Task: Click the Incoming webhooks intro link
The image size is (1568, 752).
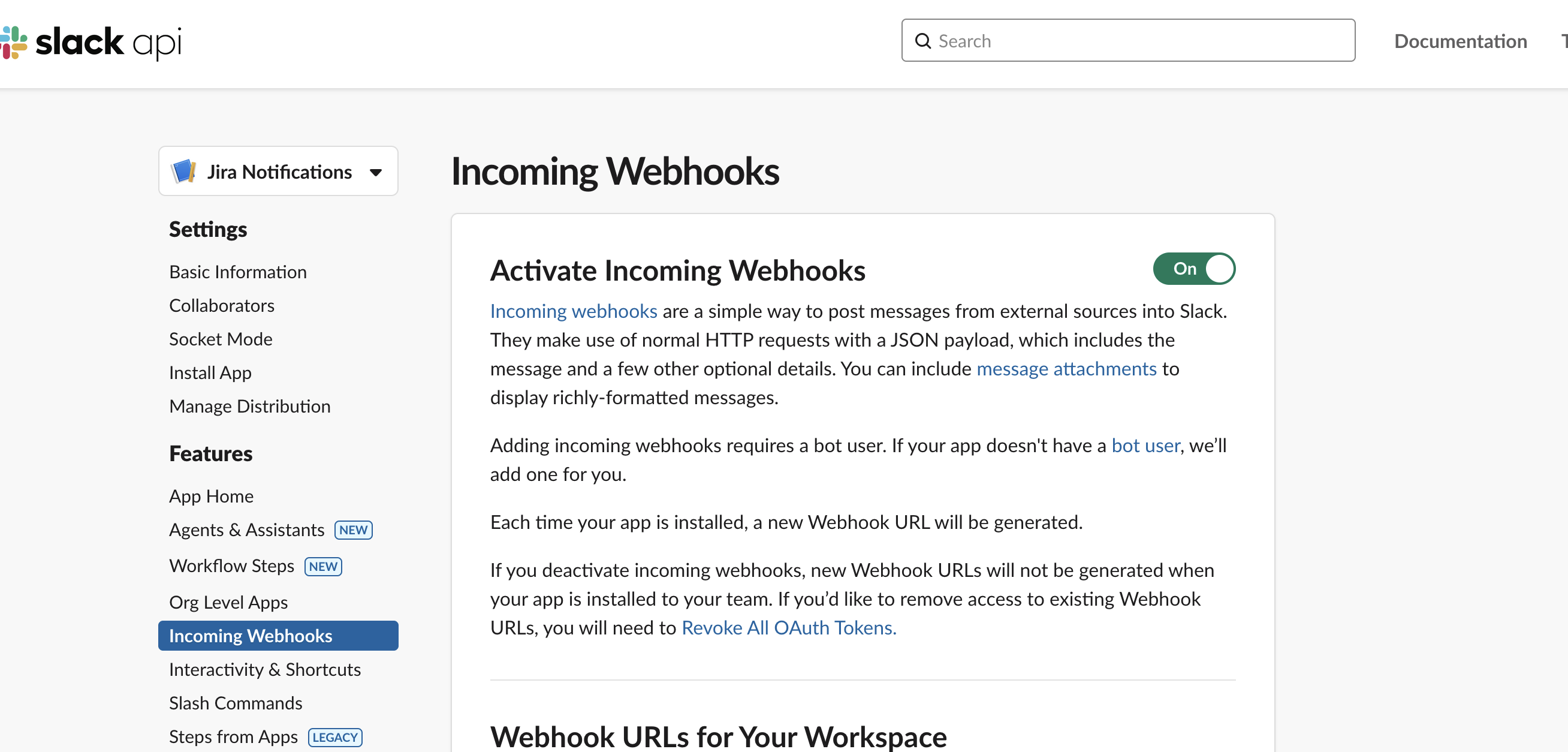Action: tap(573, 311)
